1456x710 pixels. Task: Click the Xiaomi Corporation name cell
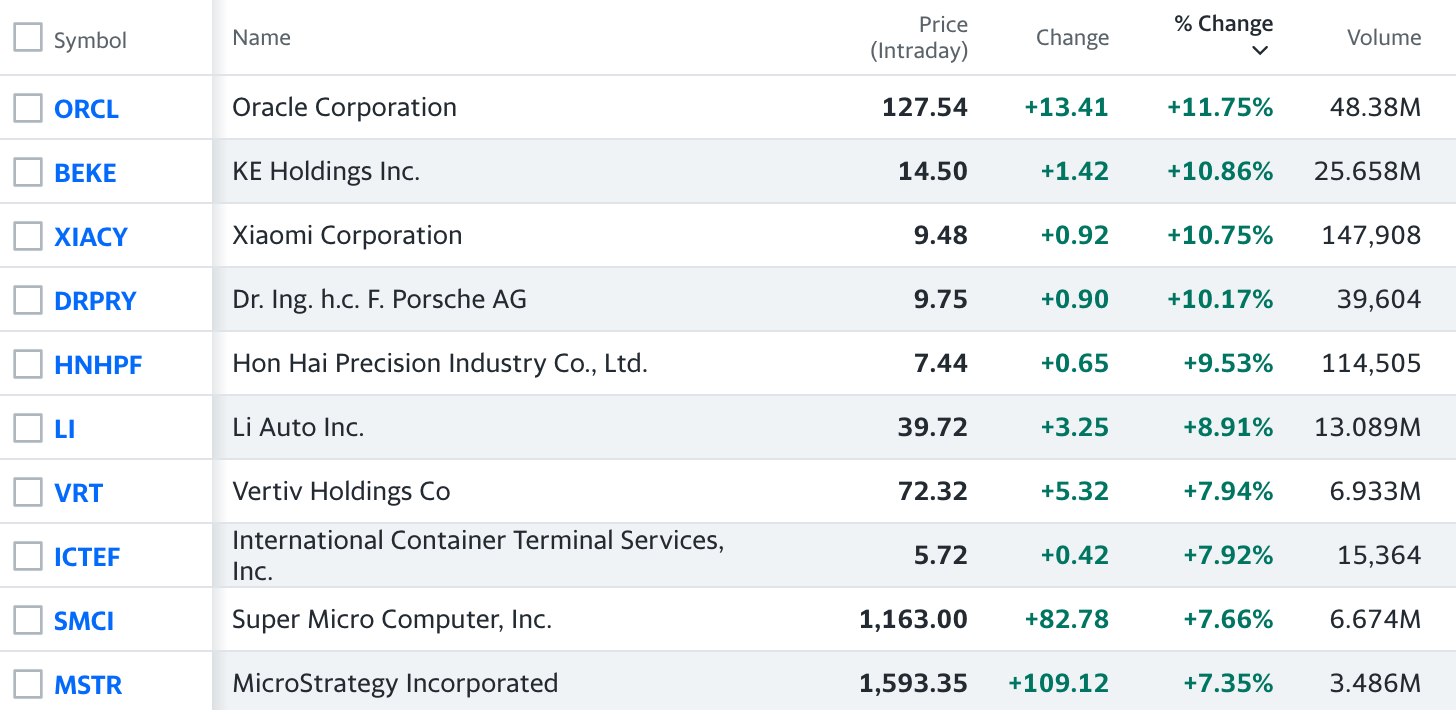pos(347,236)
